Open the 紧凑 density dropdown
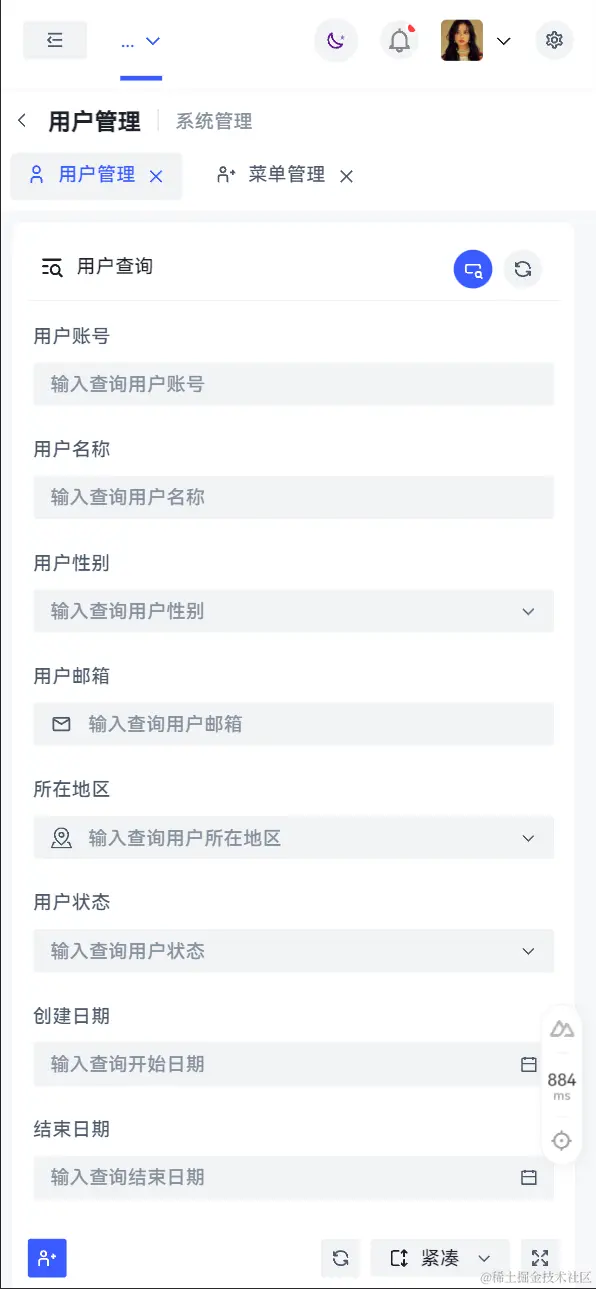Screen dimensions: 596x1289 [440, 1258]
